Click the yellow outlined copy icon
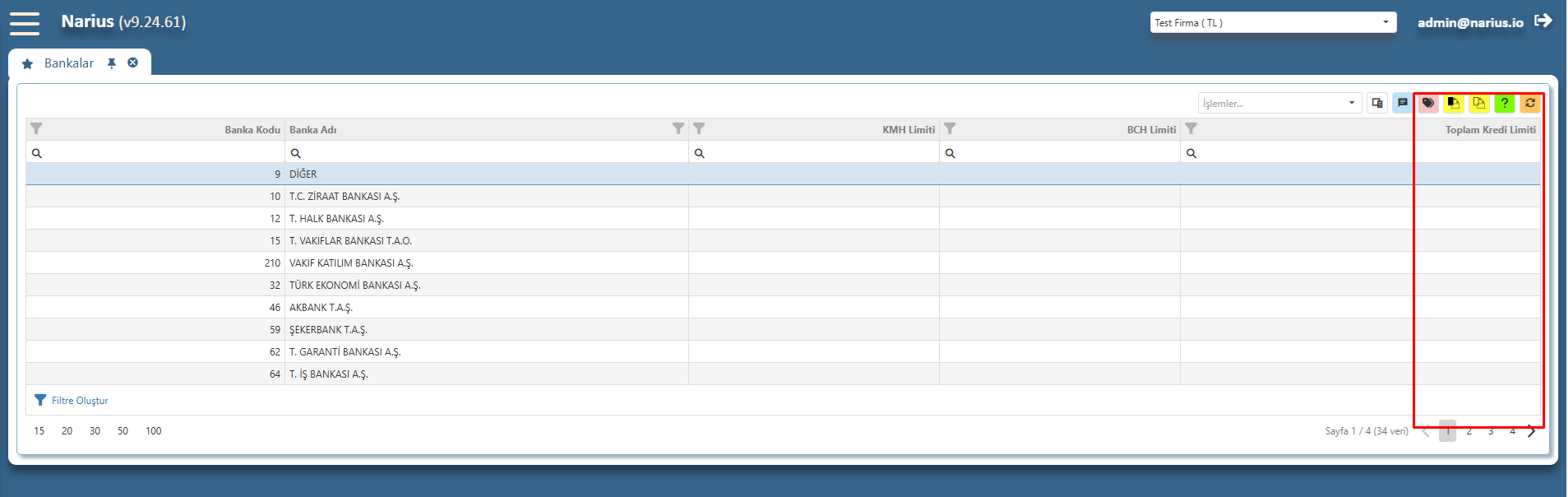1568x497 pixels. [x=1479, y=103]
